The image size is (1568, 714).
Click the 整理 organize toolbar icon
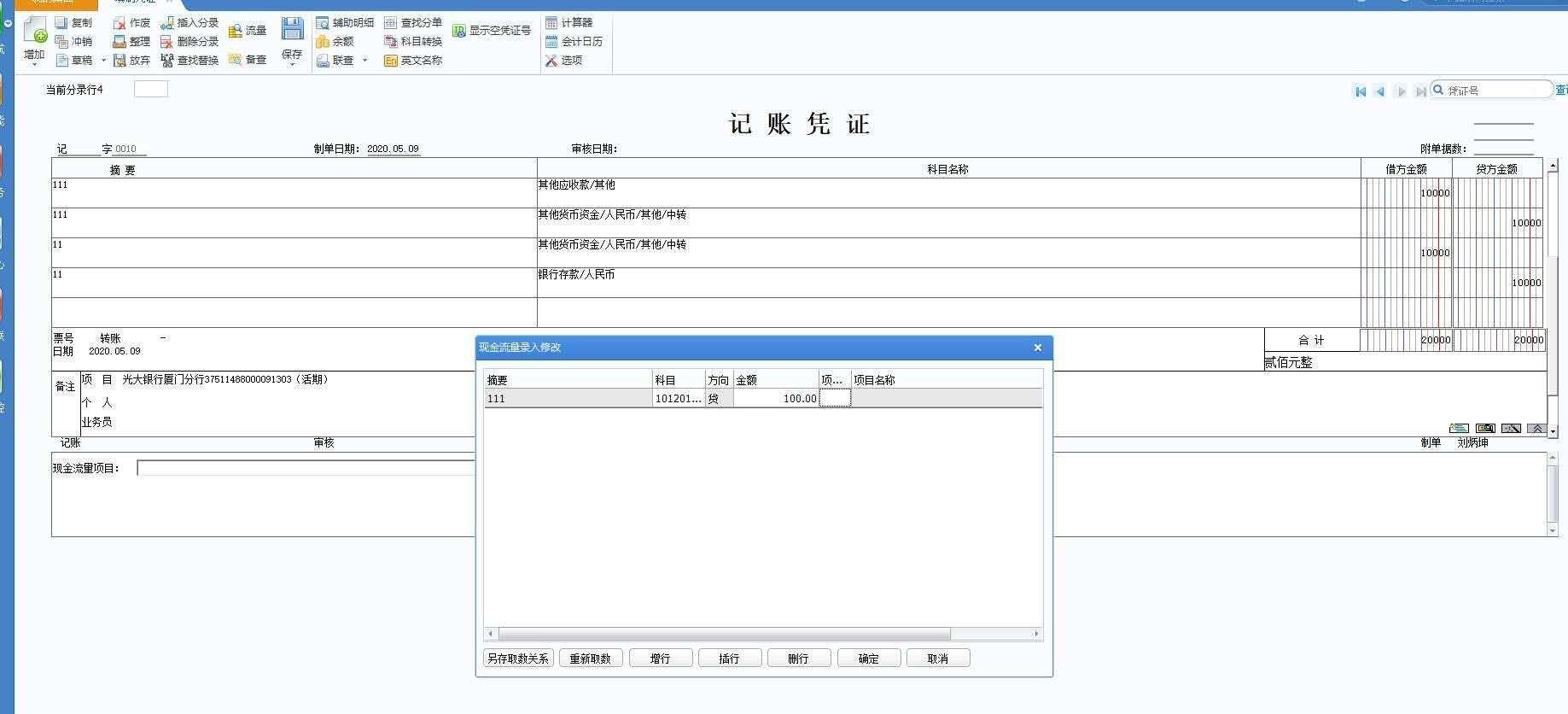pos(119,42)
